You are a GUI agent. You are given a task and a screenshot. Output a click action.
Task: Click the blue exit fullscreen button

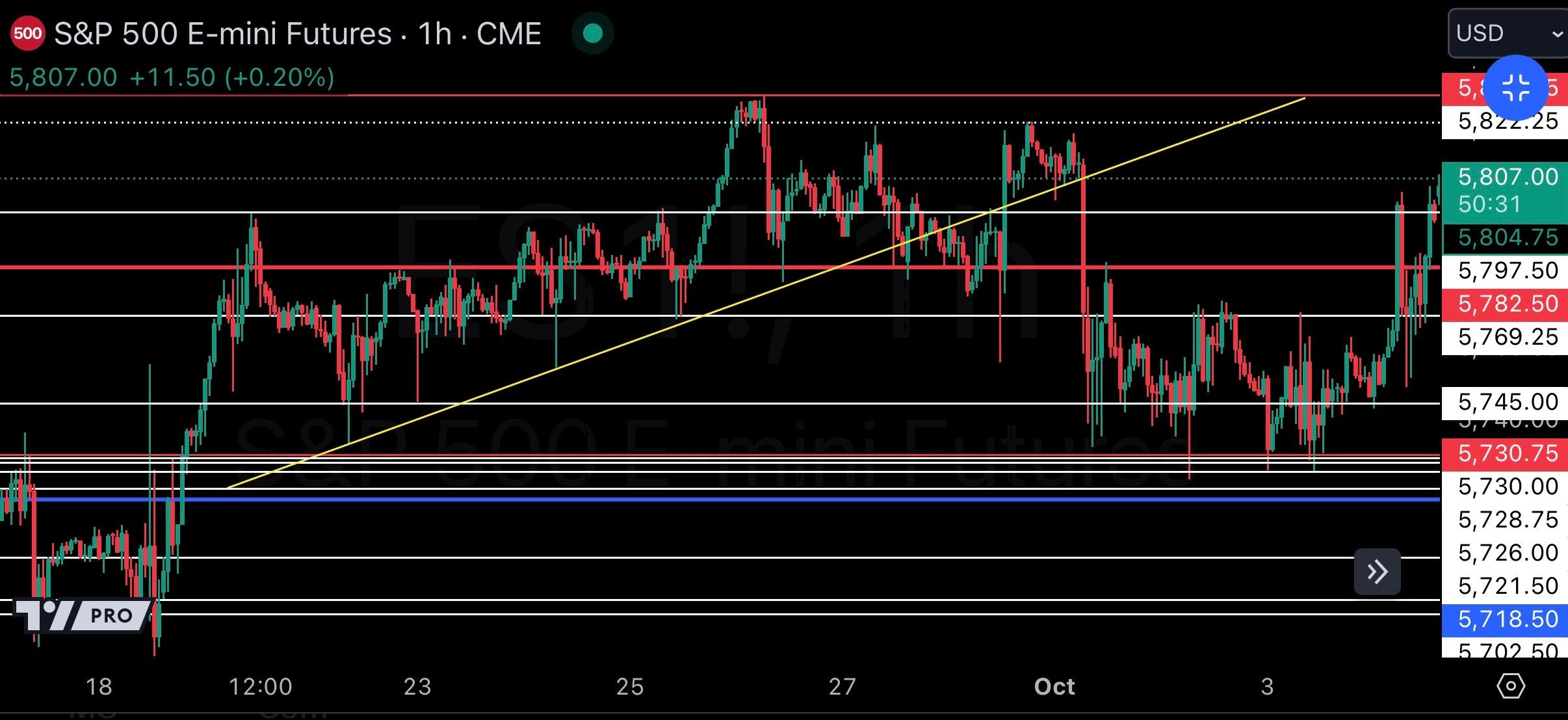[1515, 88]
